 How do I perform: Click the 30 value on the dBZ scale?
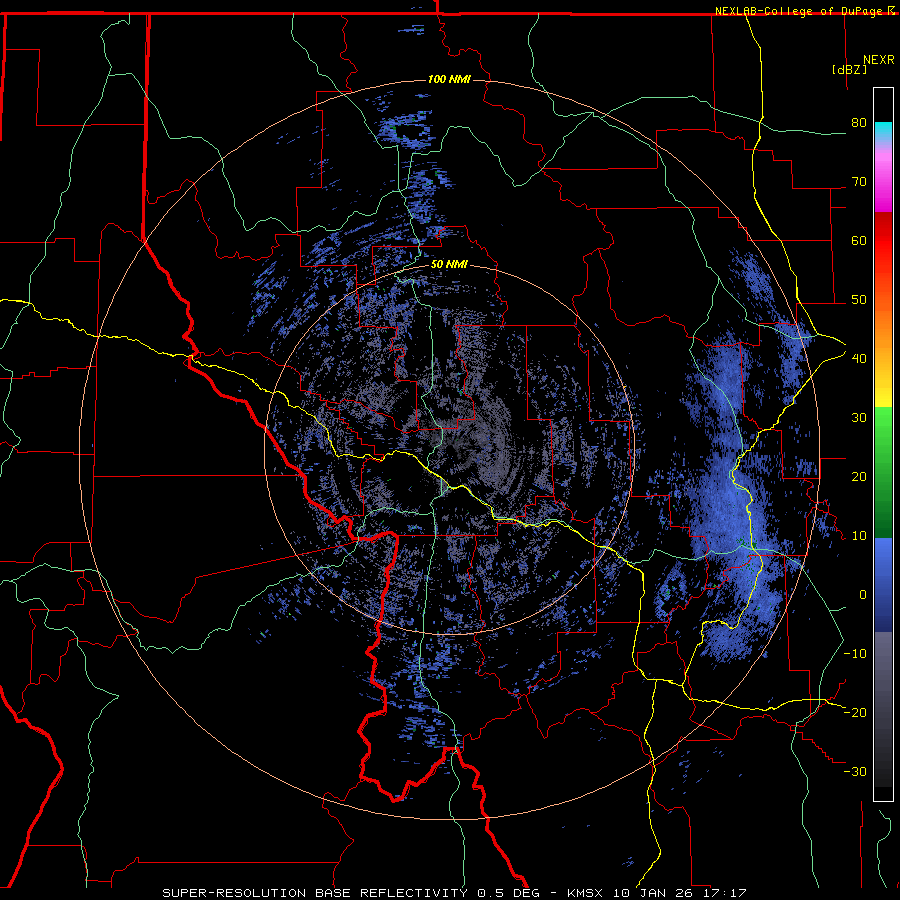859,417
